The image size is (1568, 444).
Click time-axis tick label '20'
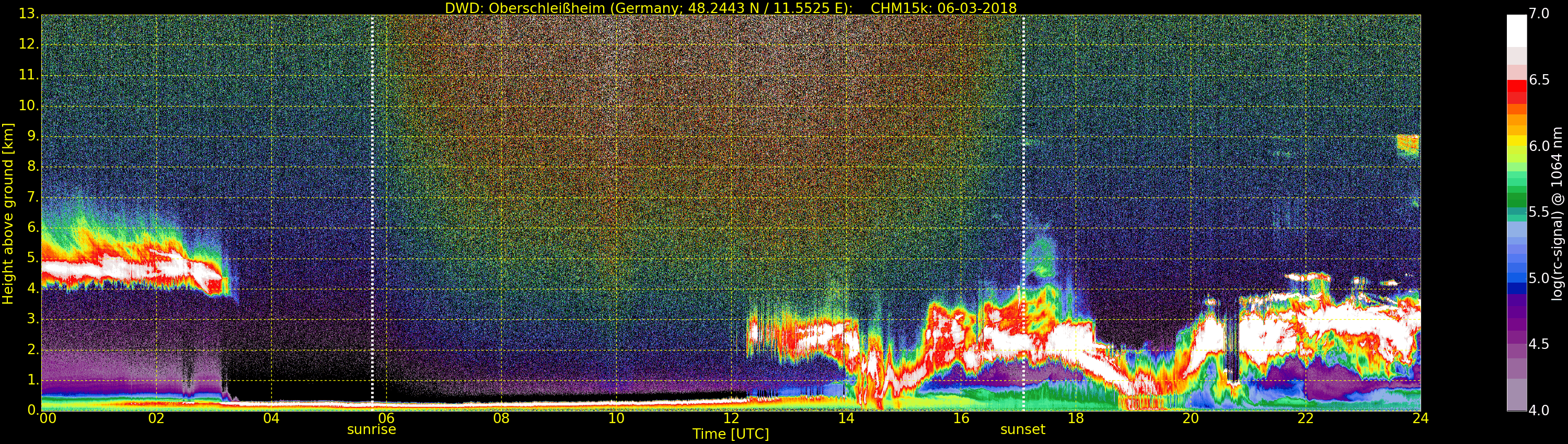tap(1191, 418)
